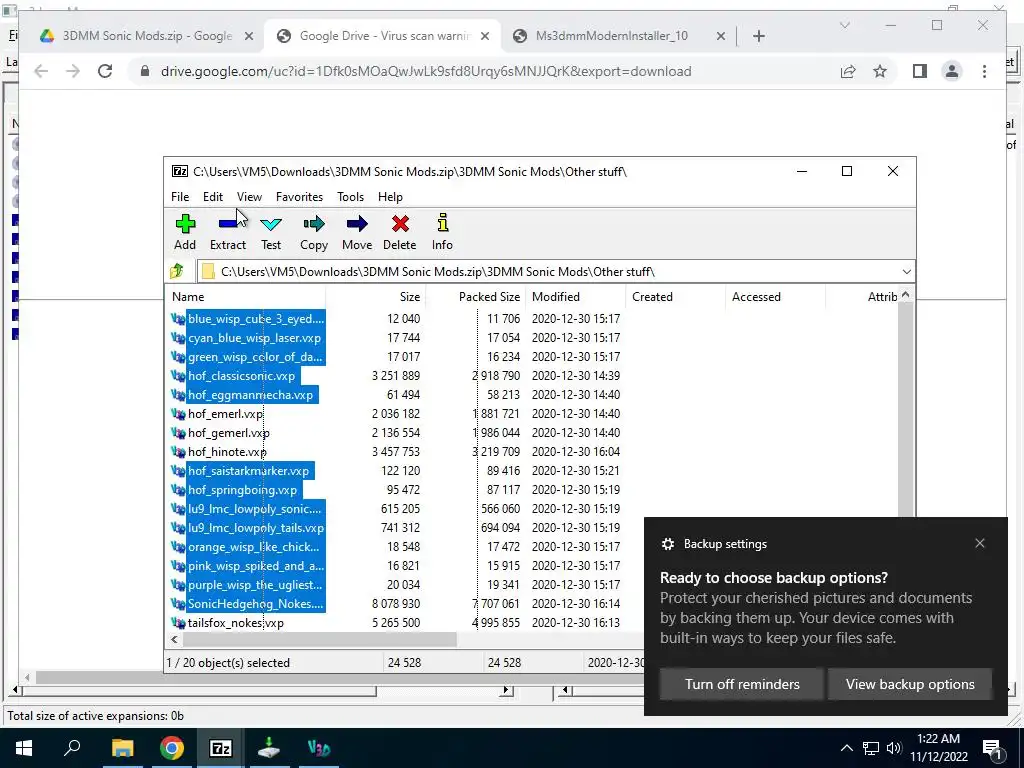Bookmark this page with the star icon

coord(880,71)
